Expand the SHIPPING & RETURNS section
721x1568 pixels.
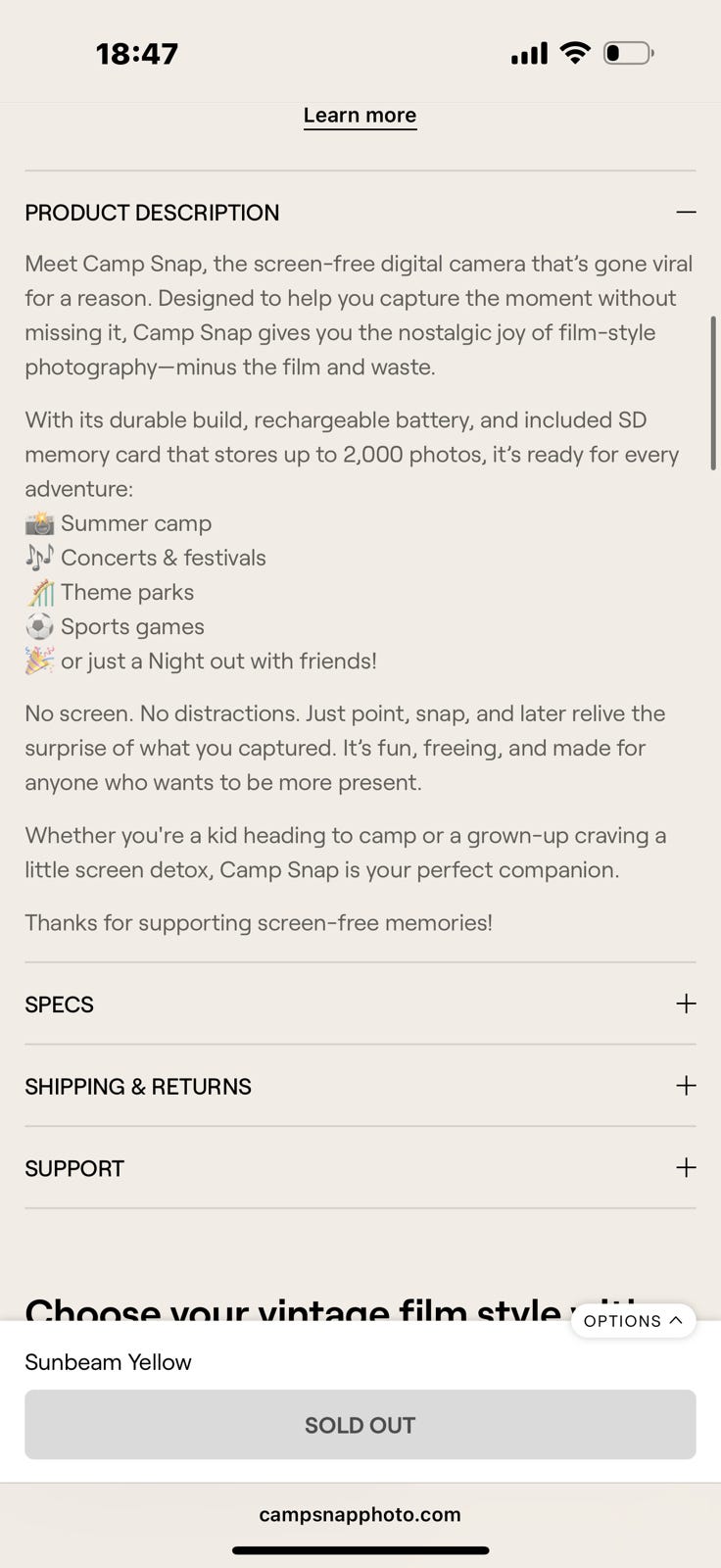coord(360,1086)
